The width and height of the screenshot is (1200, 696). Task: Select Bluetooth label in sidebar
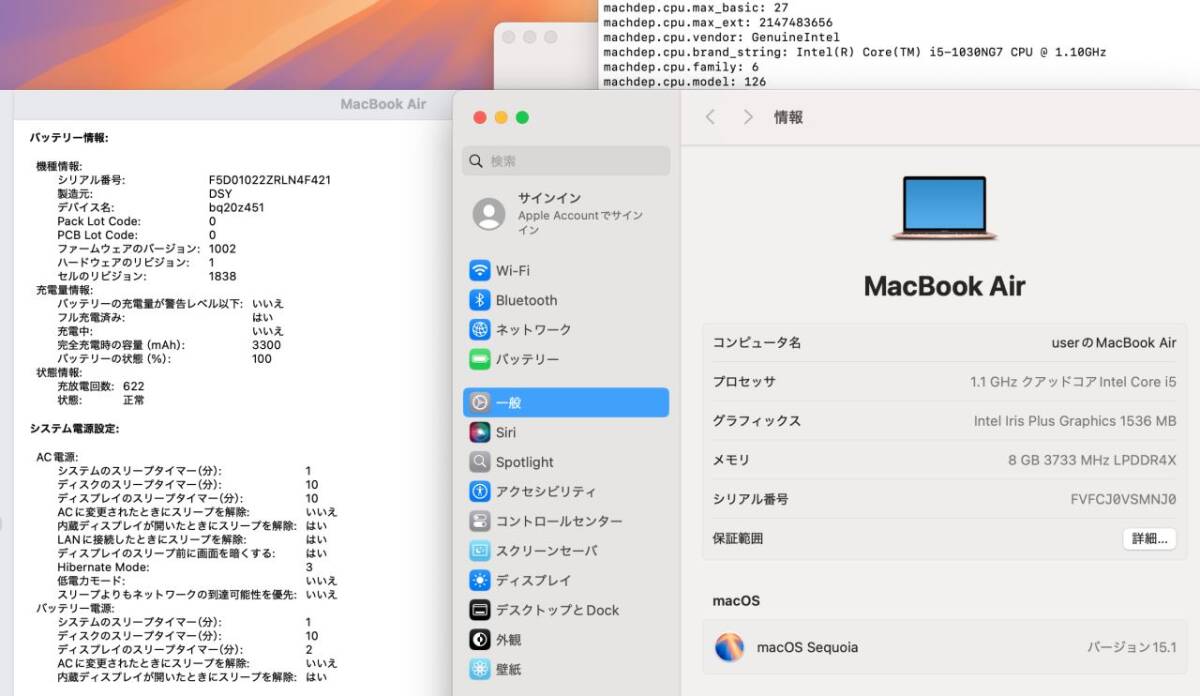point(527,300)
